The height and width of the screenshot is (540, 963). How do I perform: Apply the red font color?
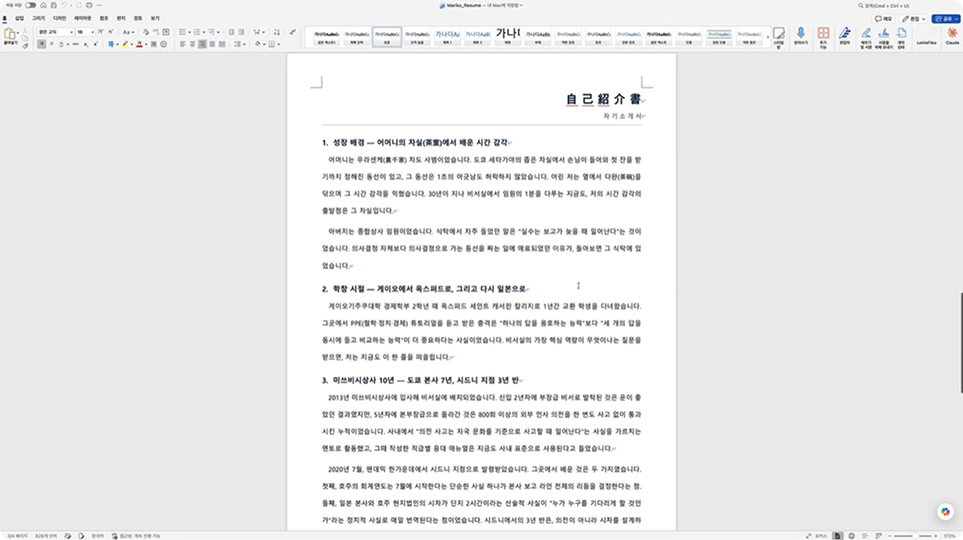[x=139, y=44]
